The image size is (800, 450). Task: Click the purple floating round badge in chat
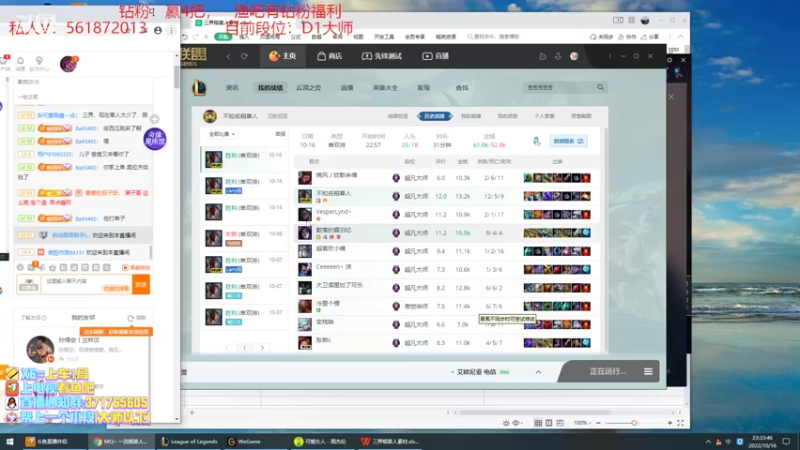[x=155, y=139]
